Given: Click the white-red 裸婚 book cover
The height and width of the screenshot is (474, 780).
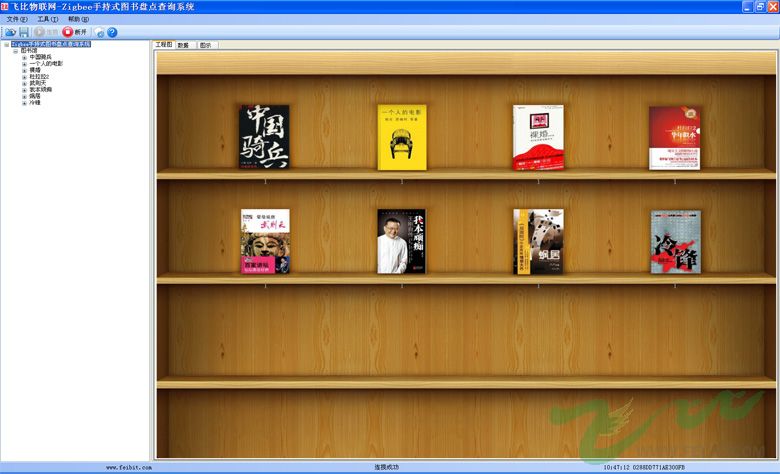Looking at the screenshot, I should (538, 137).
